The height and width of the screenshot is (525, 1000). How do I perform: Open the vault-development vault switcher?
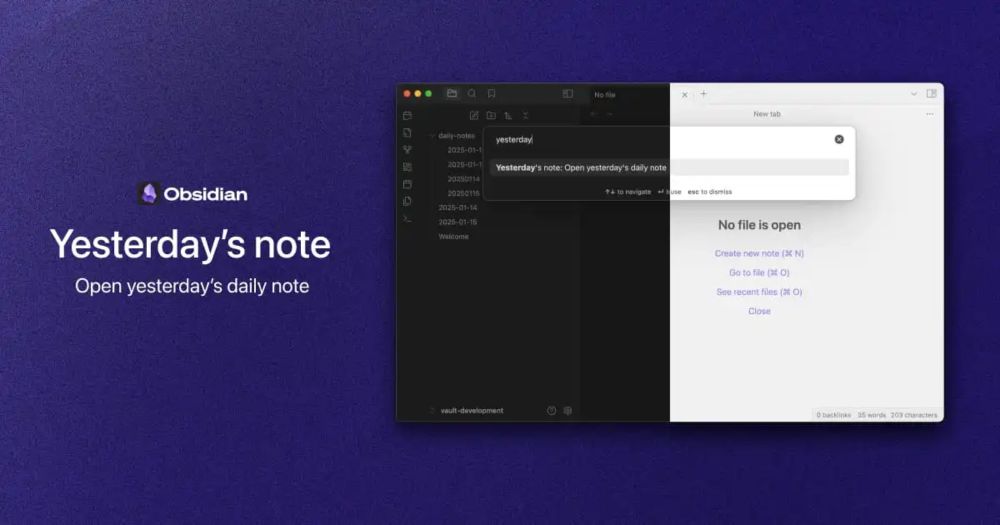(x=472, y=411)
